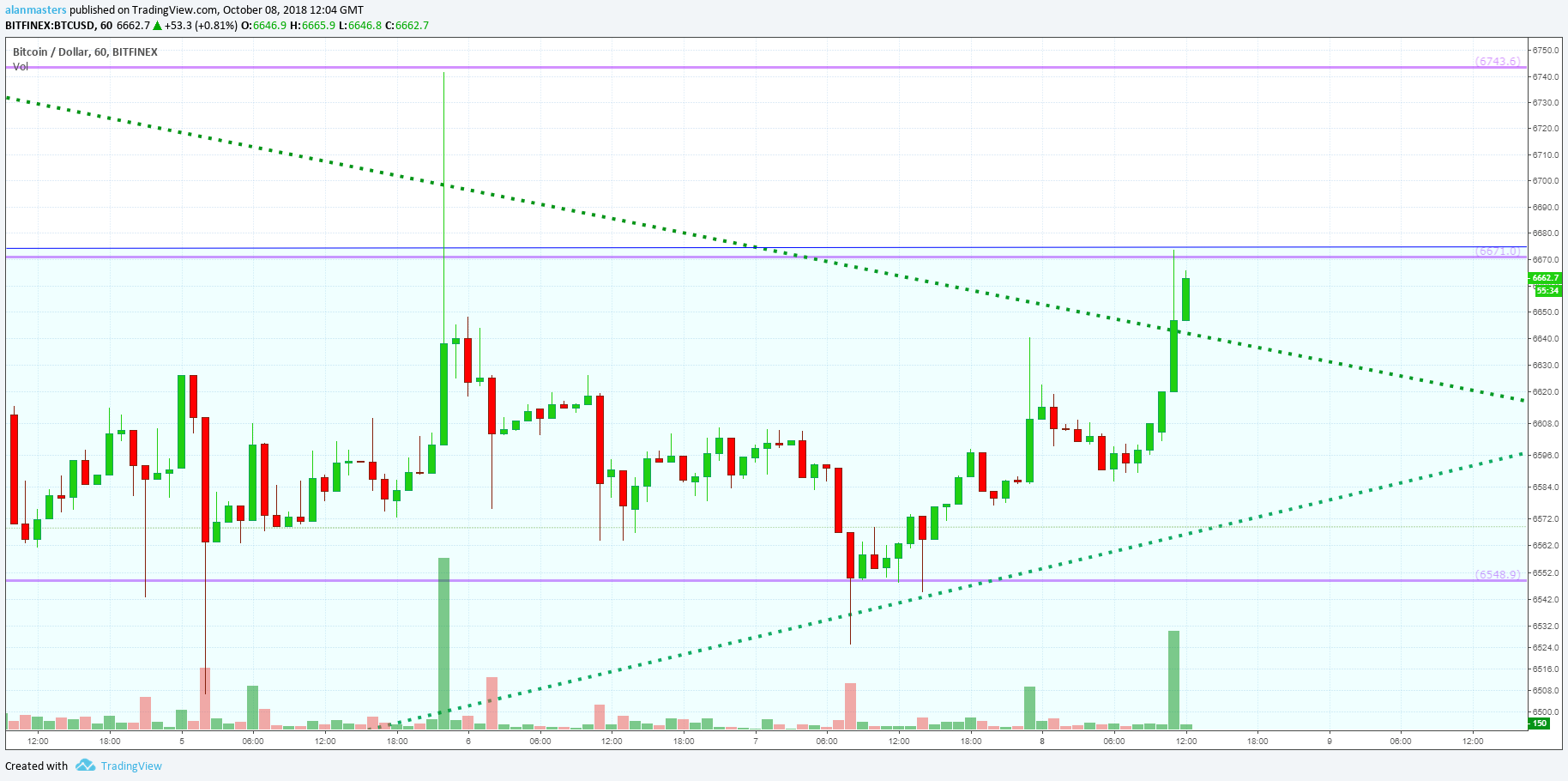Click the 6584.0 price axis label
Screen dimensions: 1568x781
pos(1546,487)
